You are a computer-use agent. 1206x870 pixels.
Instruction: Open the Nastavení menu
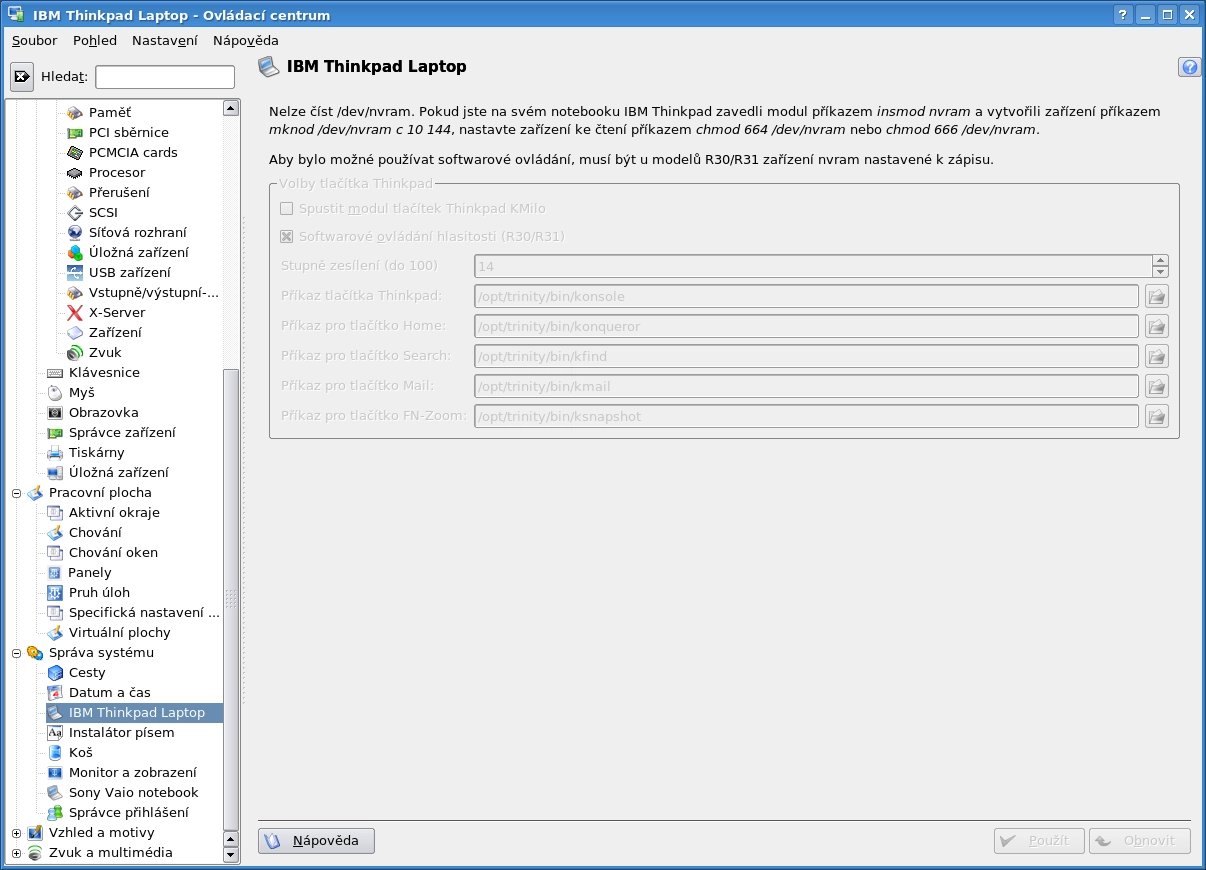pyautogui.click(x=165, y=41)
